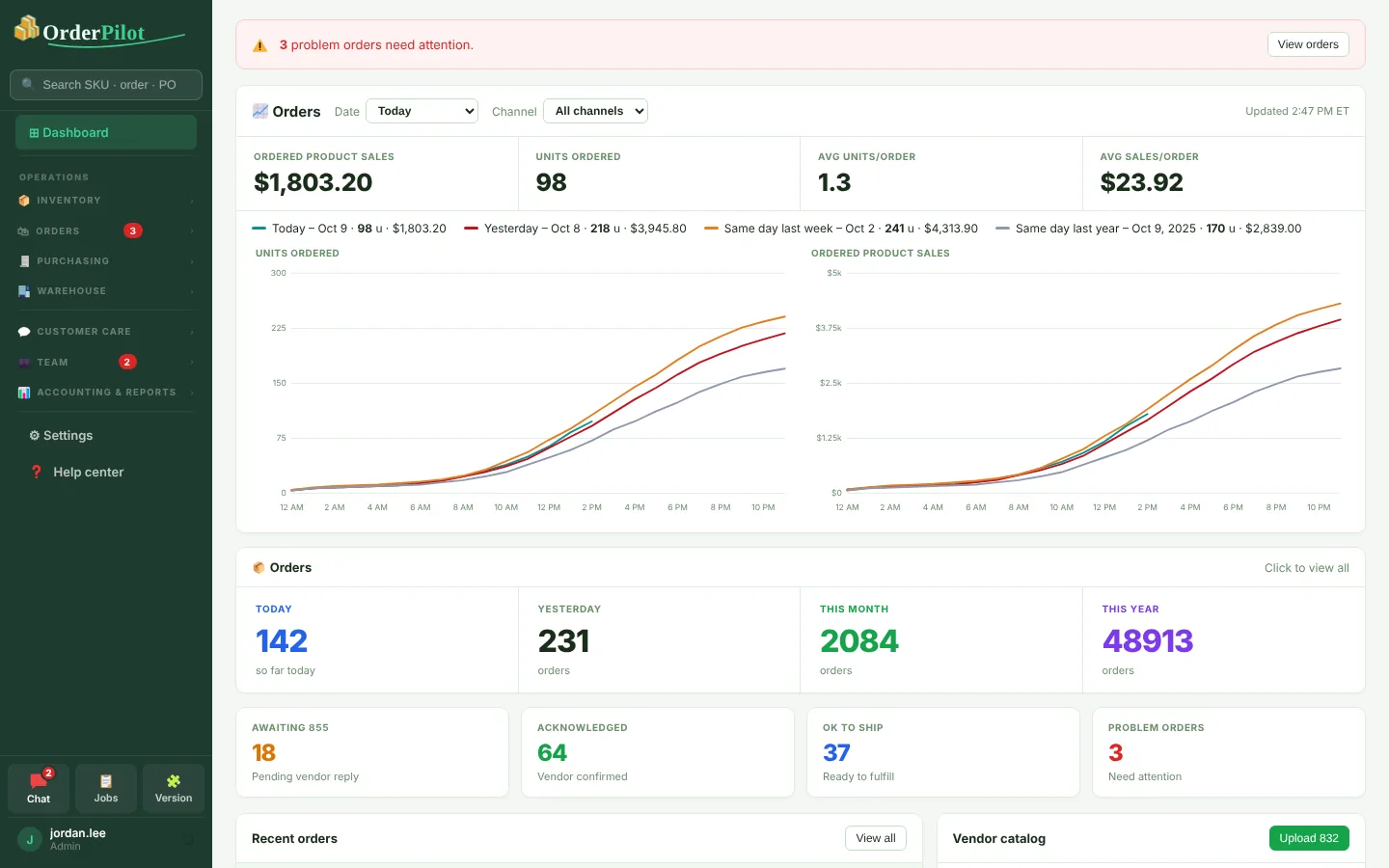Click the Updated 2:47 PM ET text
Image resolution: width=1389 pixels, height=868 pixels.
tap(1296, 111)
